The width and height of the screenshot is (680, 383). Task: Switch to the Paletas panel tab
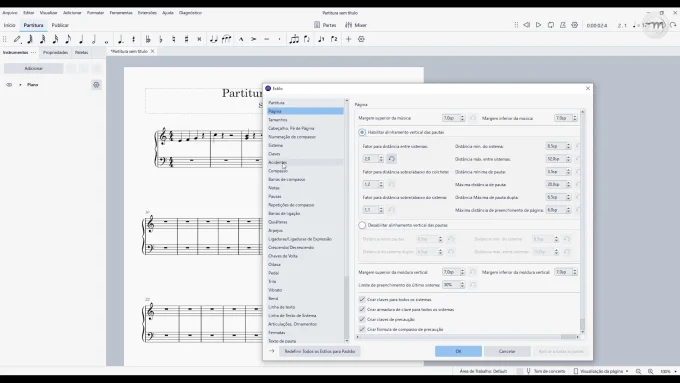82,52
